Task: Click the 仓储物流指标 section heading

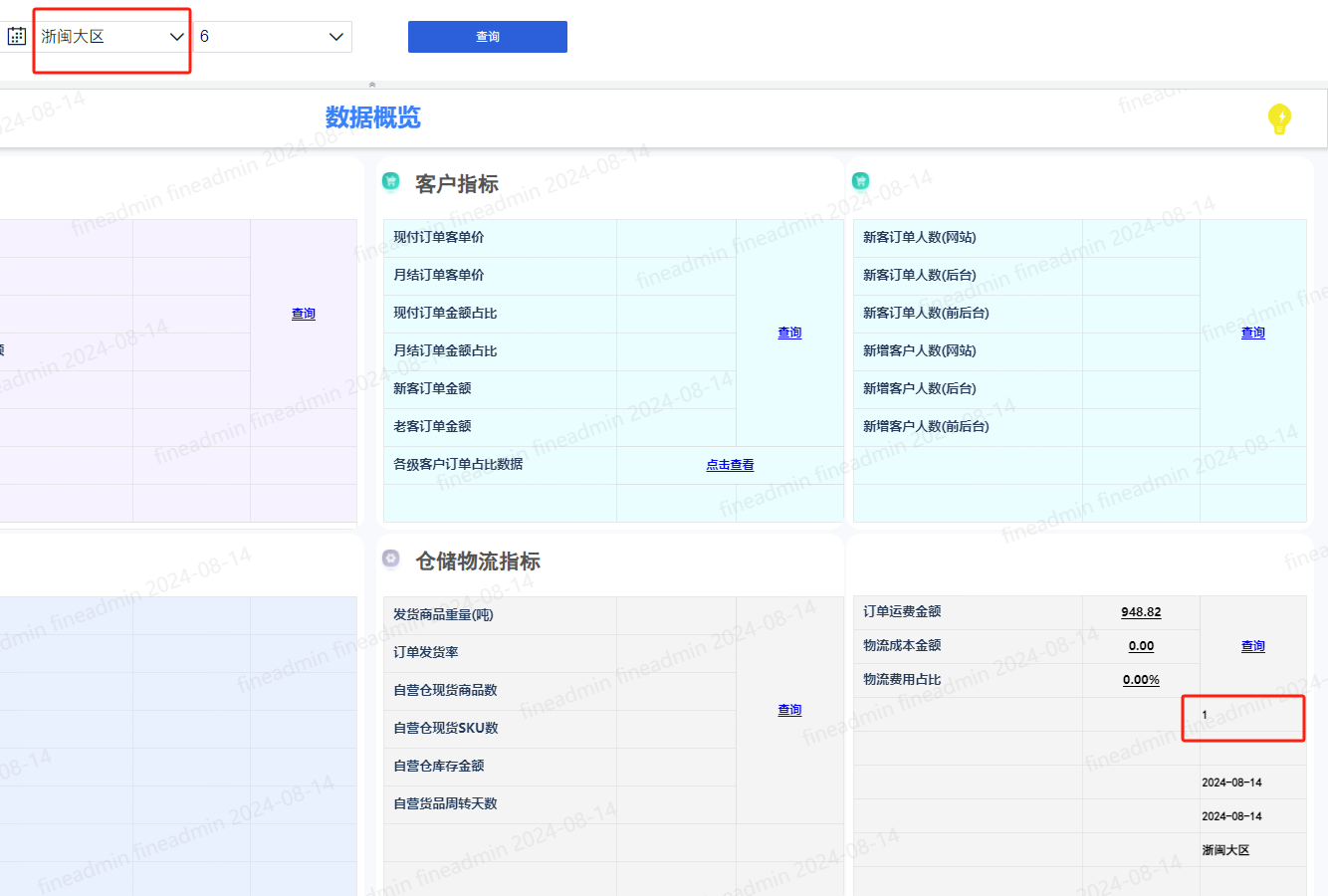Action: [478, 560]
